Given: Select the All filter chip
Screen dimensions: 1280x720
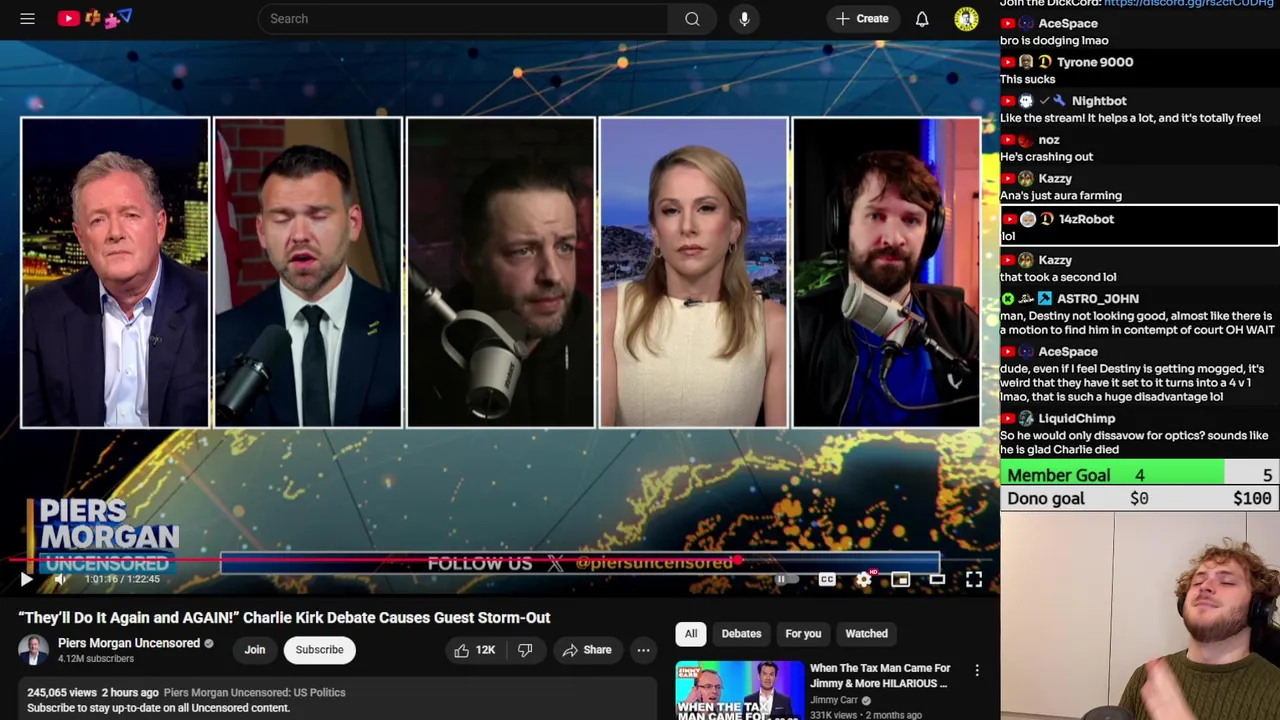Looking at the screenshot, I should click(691, 633).
